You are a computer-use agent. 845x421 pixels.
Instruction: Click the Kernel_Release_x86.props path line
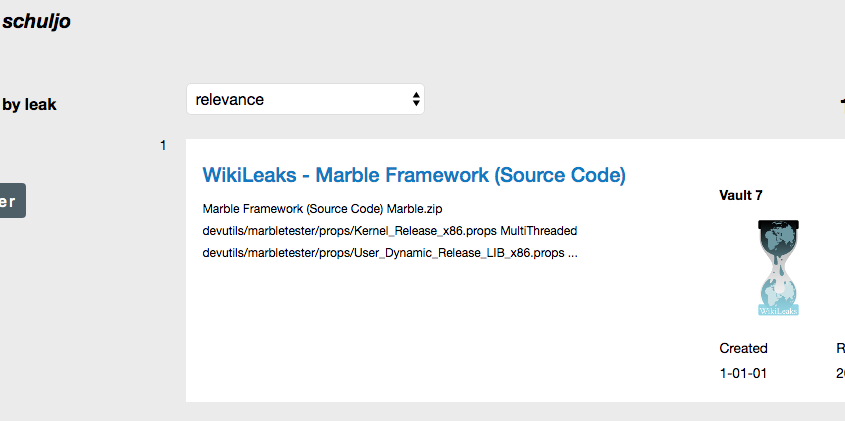pyautogui.click(x=390, y=231)
